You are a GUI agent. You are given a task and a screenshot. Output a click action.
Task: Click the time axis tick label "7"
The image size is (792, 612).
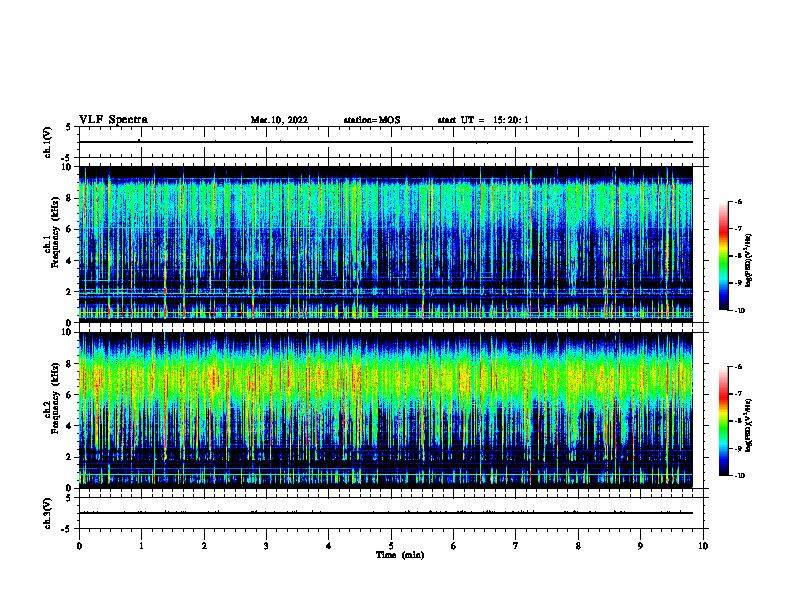[516, 546]
